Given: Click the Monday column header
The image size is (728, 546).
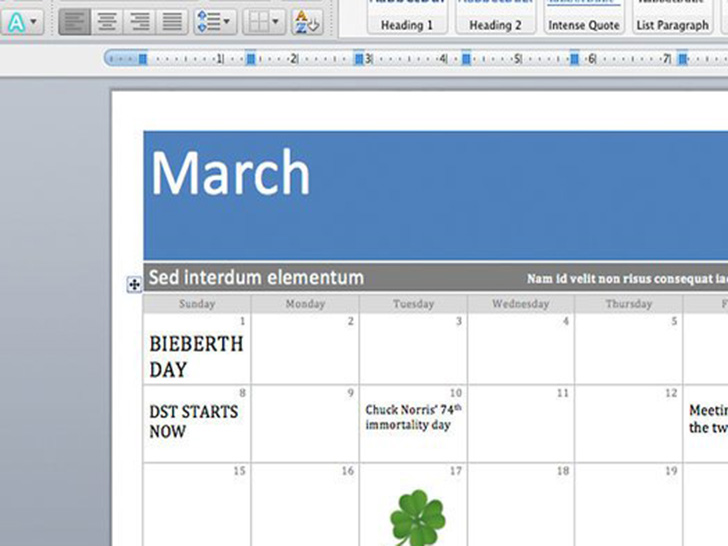Looking at the screenshot, I should click(305, 304).
